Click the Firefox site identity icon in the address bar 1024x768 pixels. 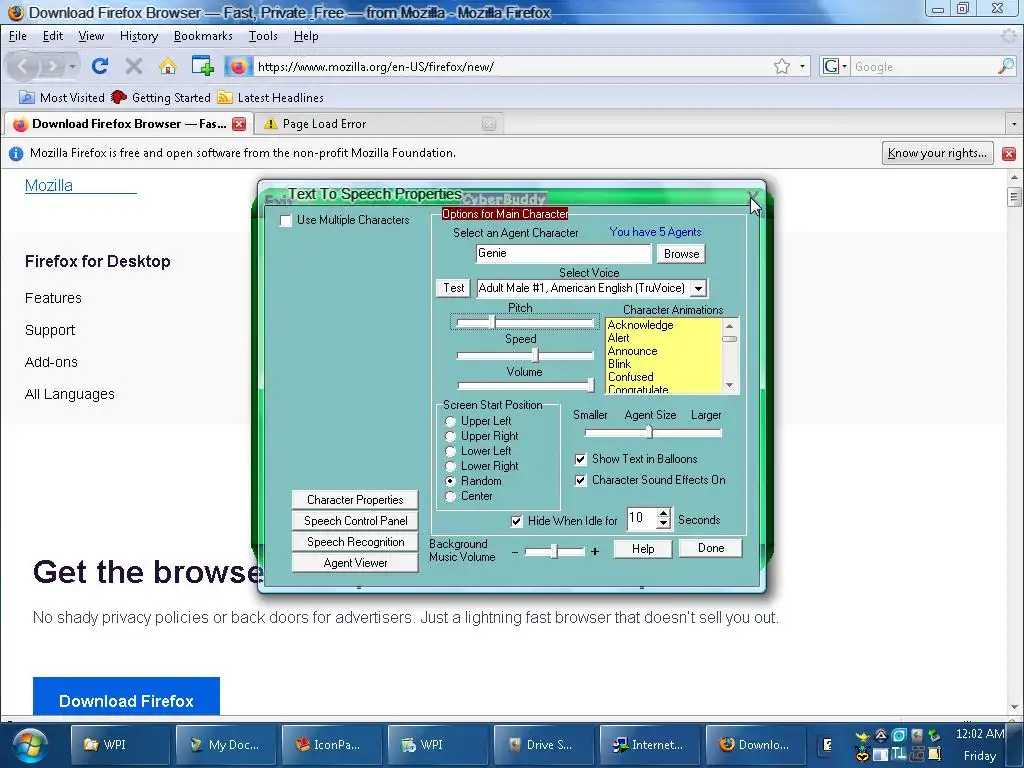[x=238, y=66]
